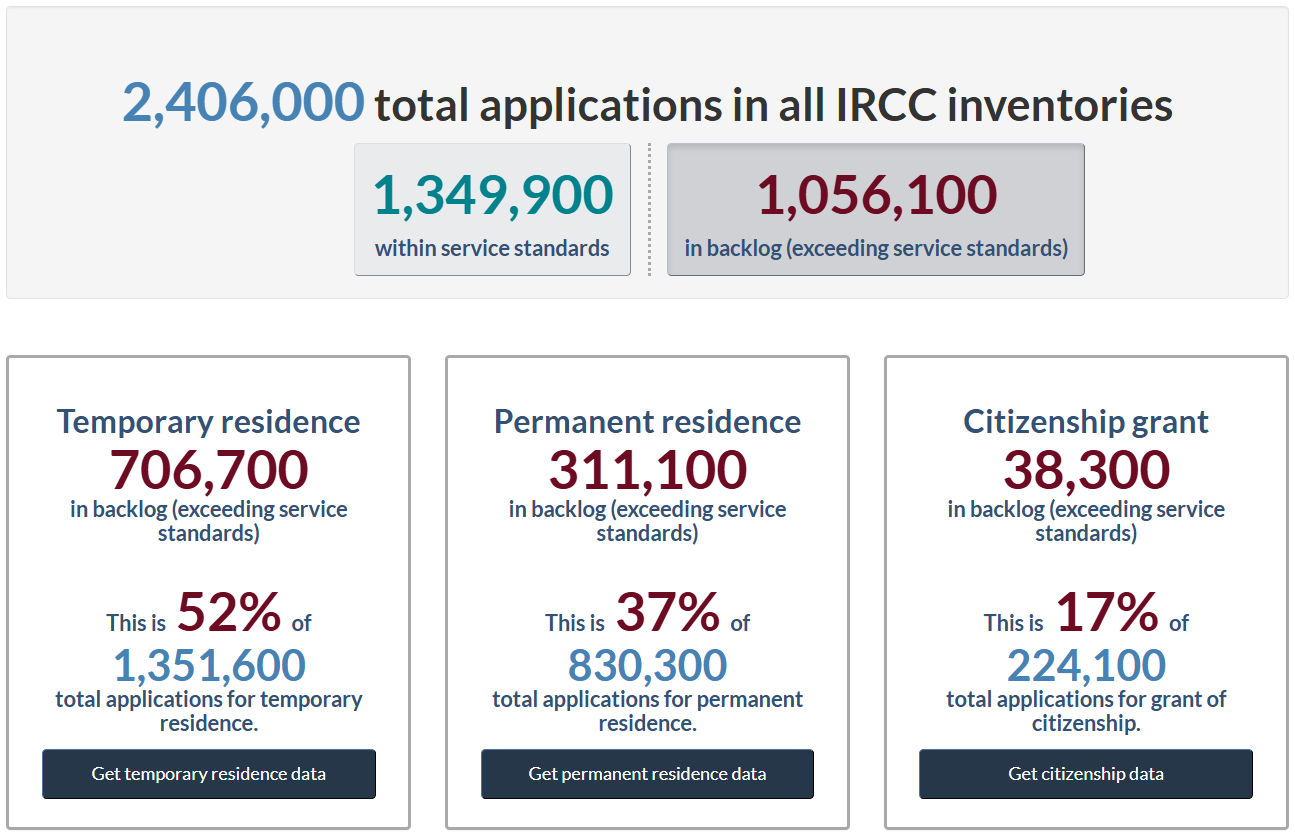Click the 52% percentage value

tap(229, 613)
